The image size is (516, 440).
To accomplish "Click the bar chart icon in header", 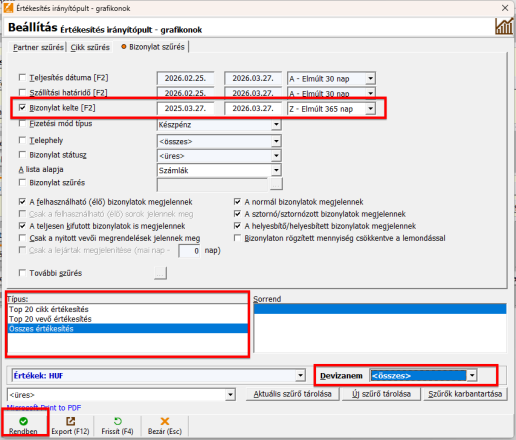I will [x=504, y=27].
